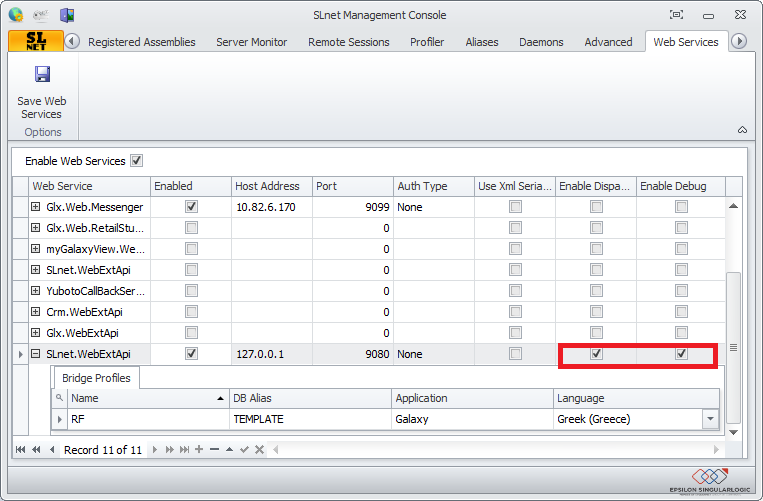
Task: Go to previous record in navigator
Action: point(52,449)
